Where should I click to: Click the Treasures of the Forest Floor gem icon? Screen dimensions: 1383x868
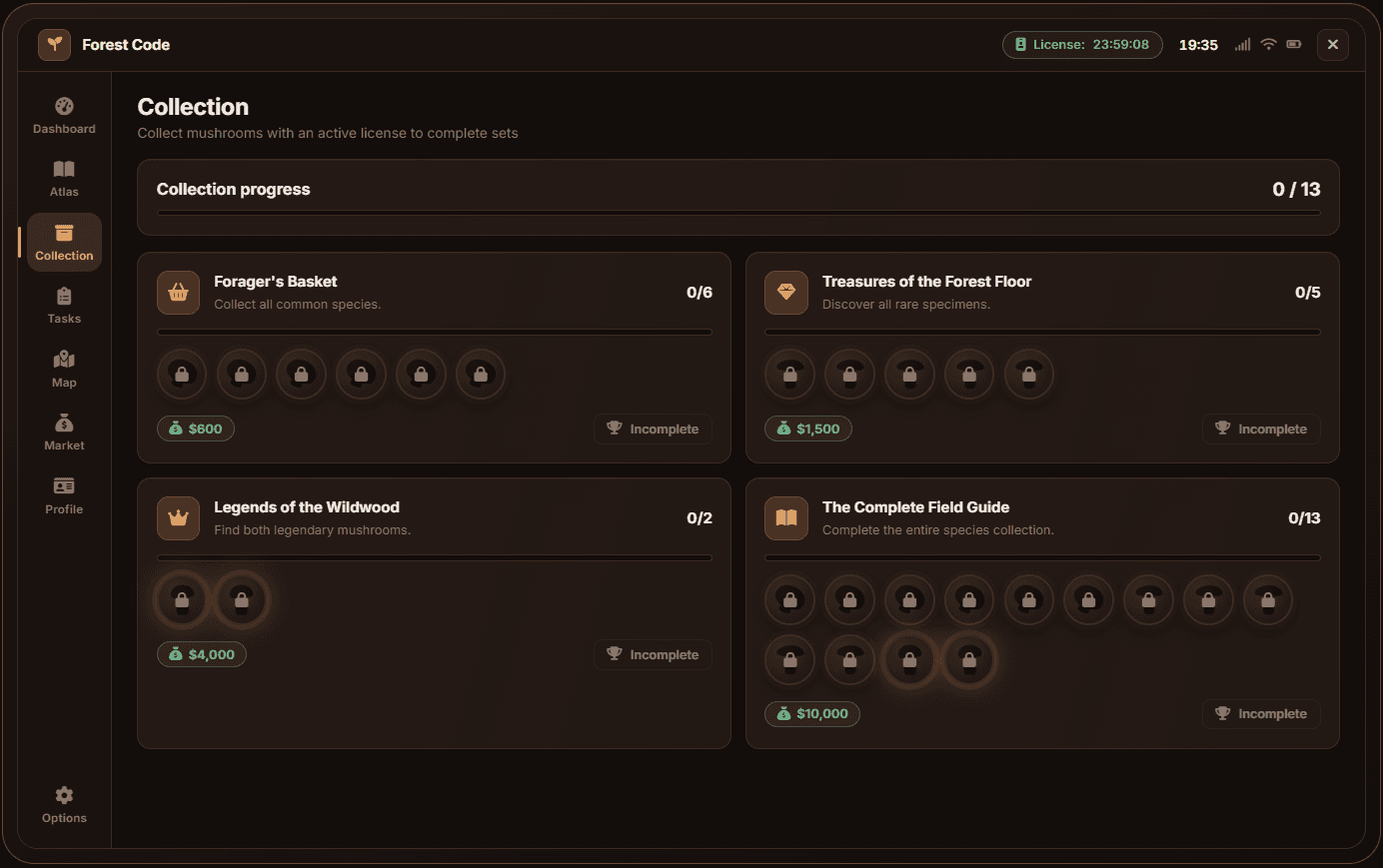786,293
